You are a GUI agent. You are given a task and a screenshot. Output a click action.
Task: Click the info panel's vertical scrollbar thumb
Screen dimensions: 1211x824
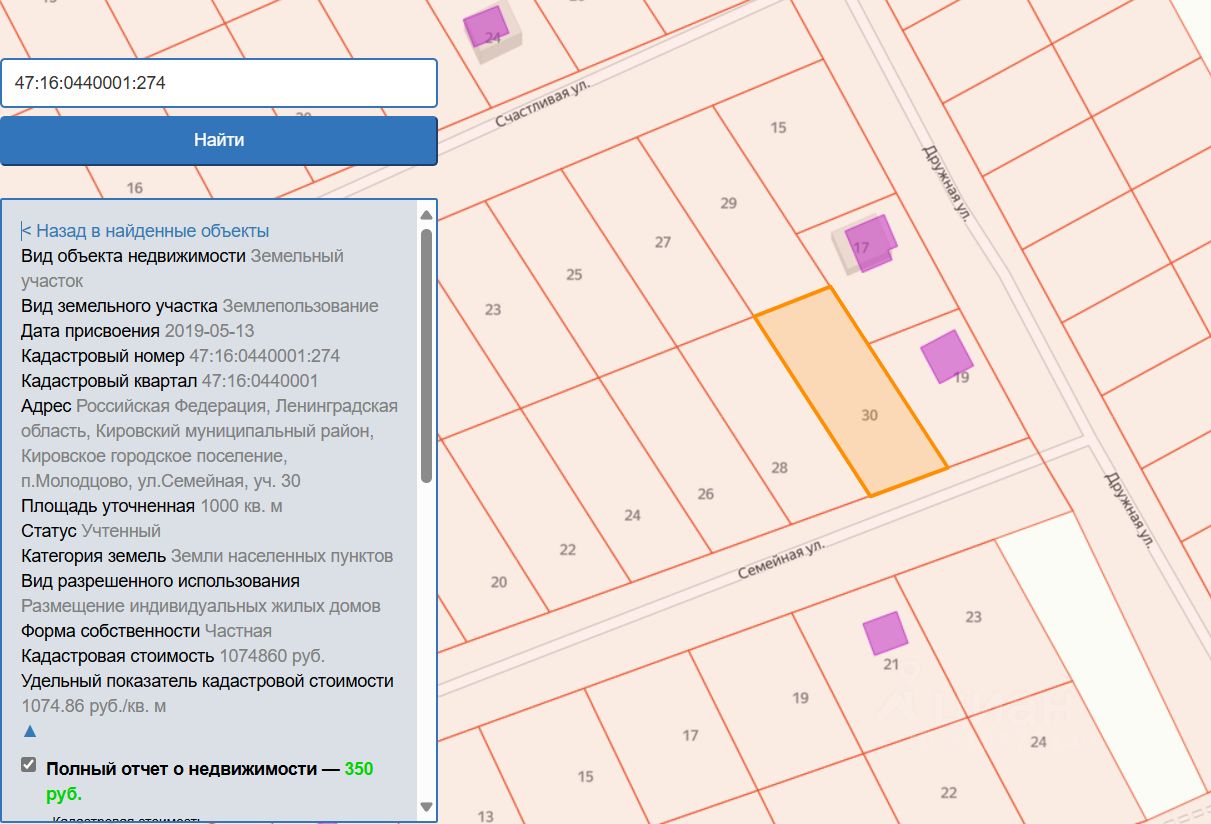pyautogui.click(x=426, y=355)
